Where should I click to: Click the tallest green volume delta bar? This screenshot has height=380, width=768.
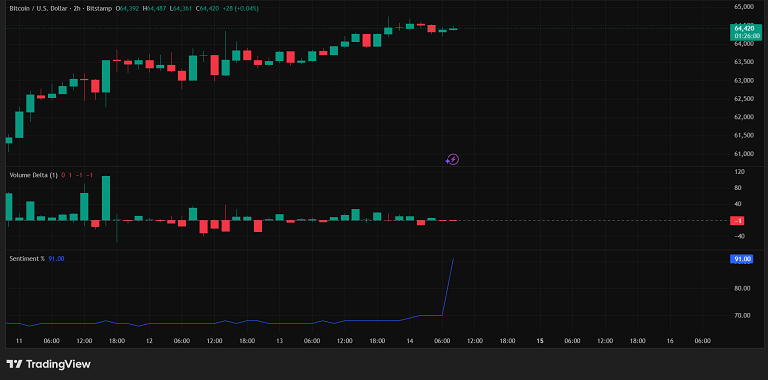(x=106, y=198)
